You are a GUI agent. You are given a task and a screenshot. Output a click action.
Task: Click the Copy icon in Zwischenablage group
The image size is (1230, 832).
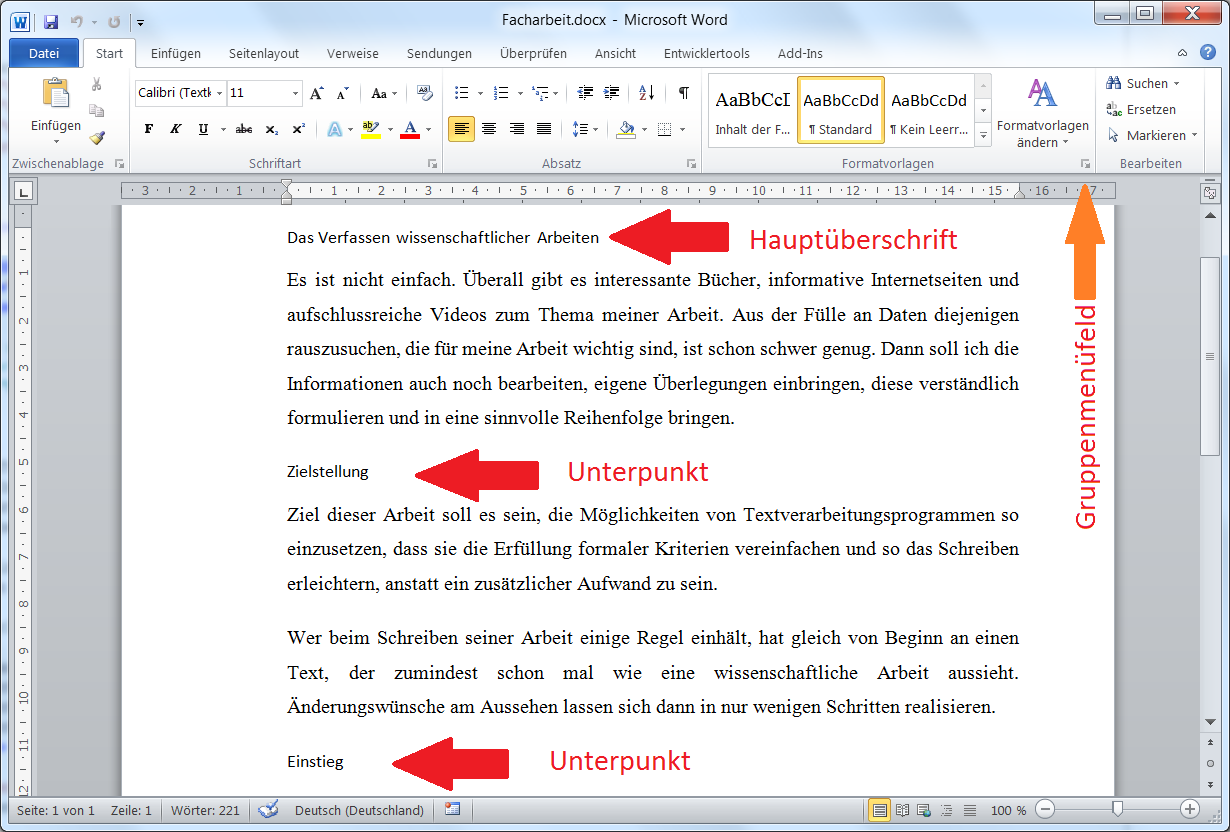(97, 111)
